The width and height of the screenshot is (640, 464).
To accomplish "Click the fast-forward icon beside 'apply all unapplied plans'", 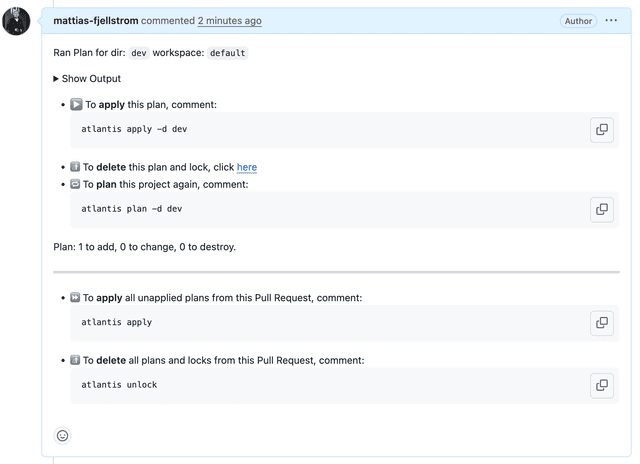I will pyautogui.click(x=75, y=297).
